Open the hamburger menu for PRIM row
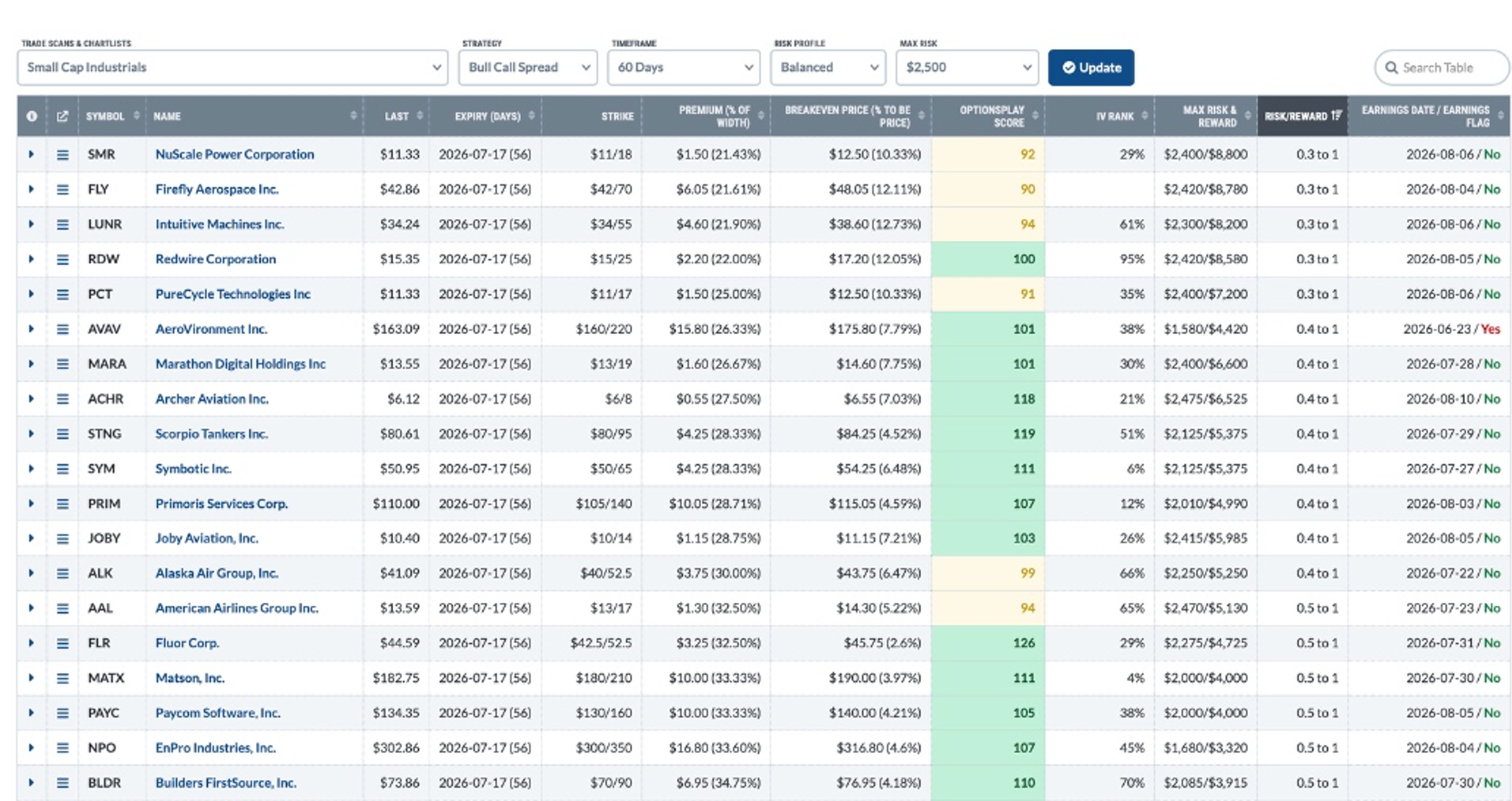The width and height of the screenshot is (1512, 801). [x=63, y=504]
